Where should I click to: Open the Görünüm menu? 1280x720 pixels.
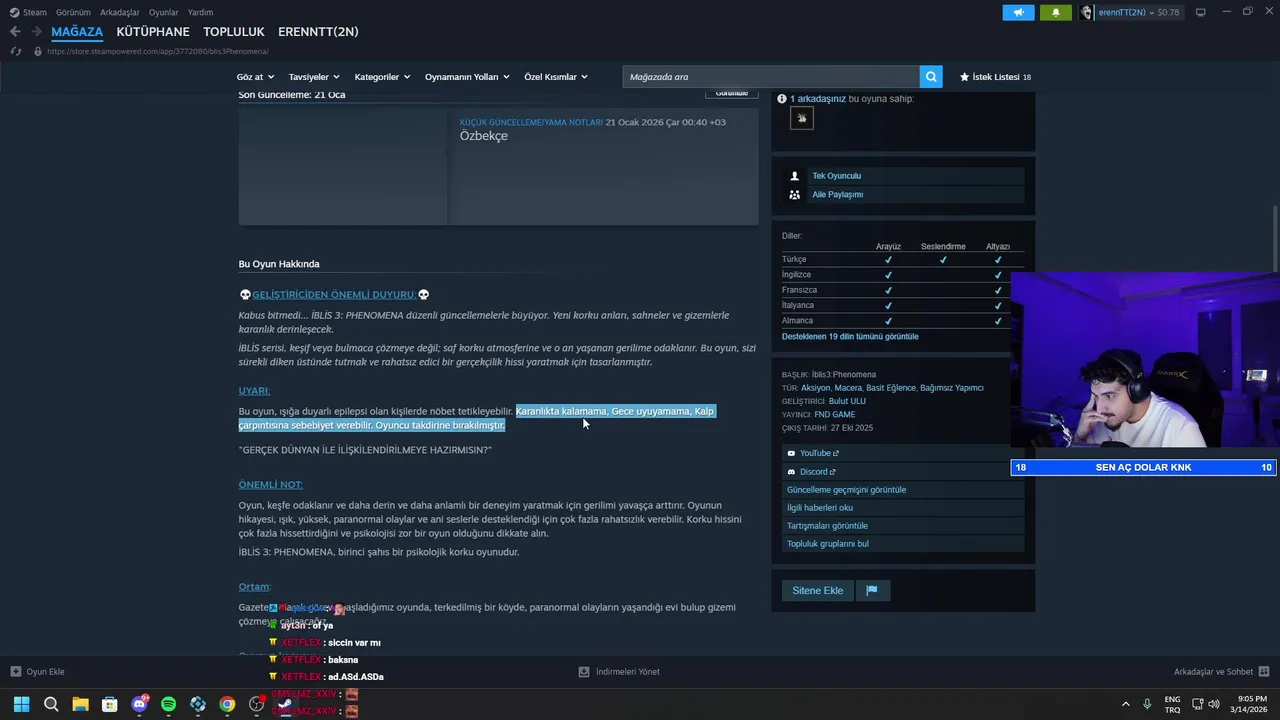click(73, 13)
